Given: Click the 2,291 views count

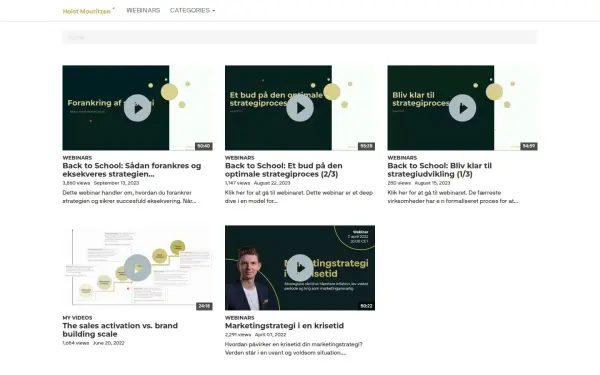Looking at the screenshot, I should click(238, 334).
